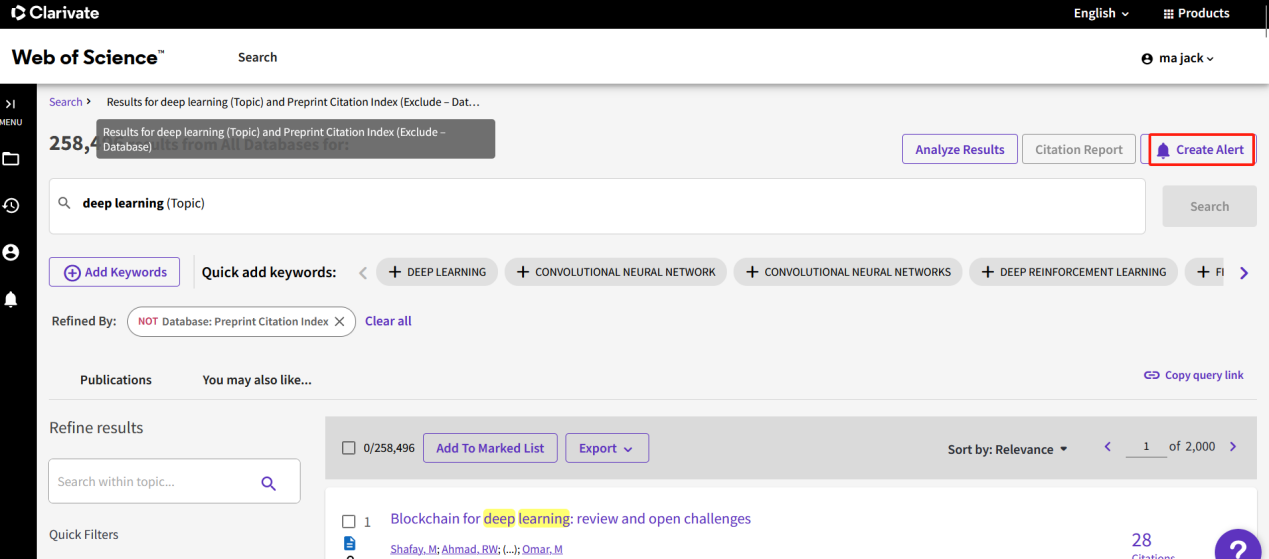
Task: Go to previous results page arrow
Action: tap(1107, 447)
